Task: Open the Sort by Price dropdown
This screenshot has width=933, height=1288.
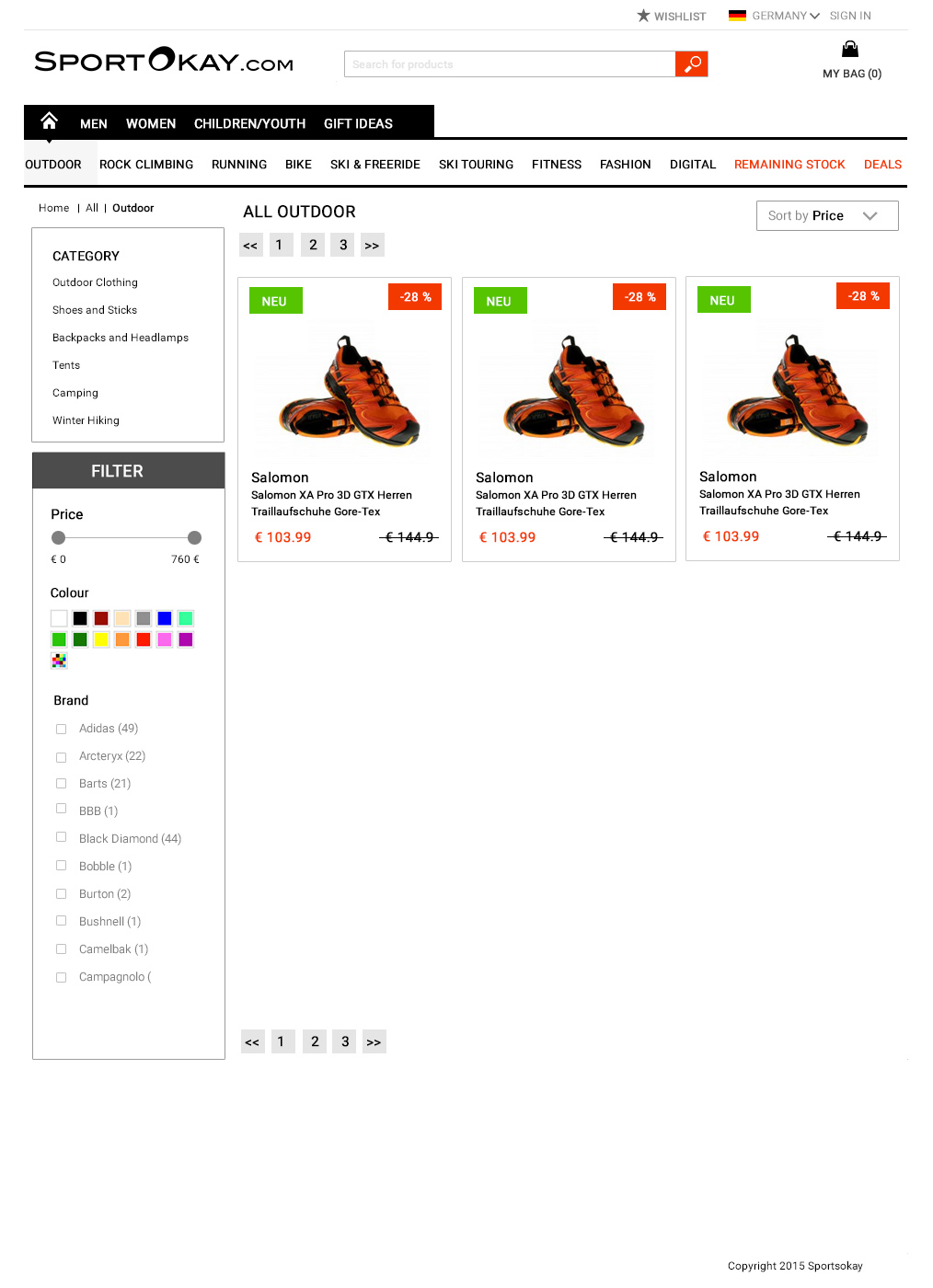Action: (x=827, y=215)
